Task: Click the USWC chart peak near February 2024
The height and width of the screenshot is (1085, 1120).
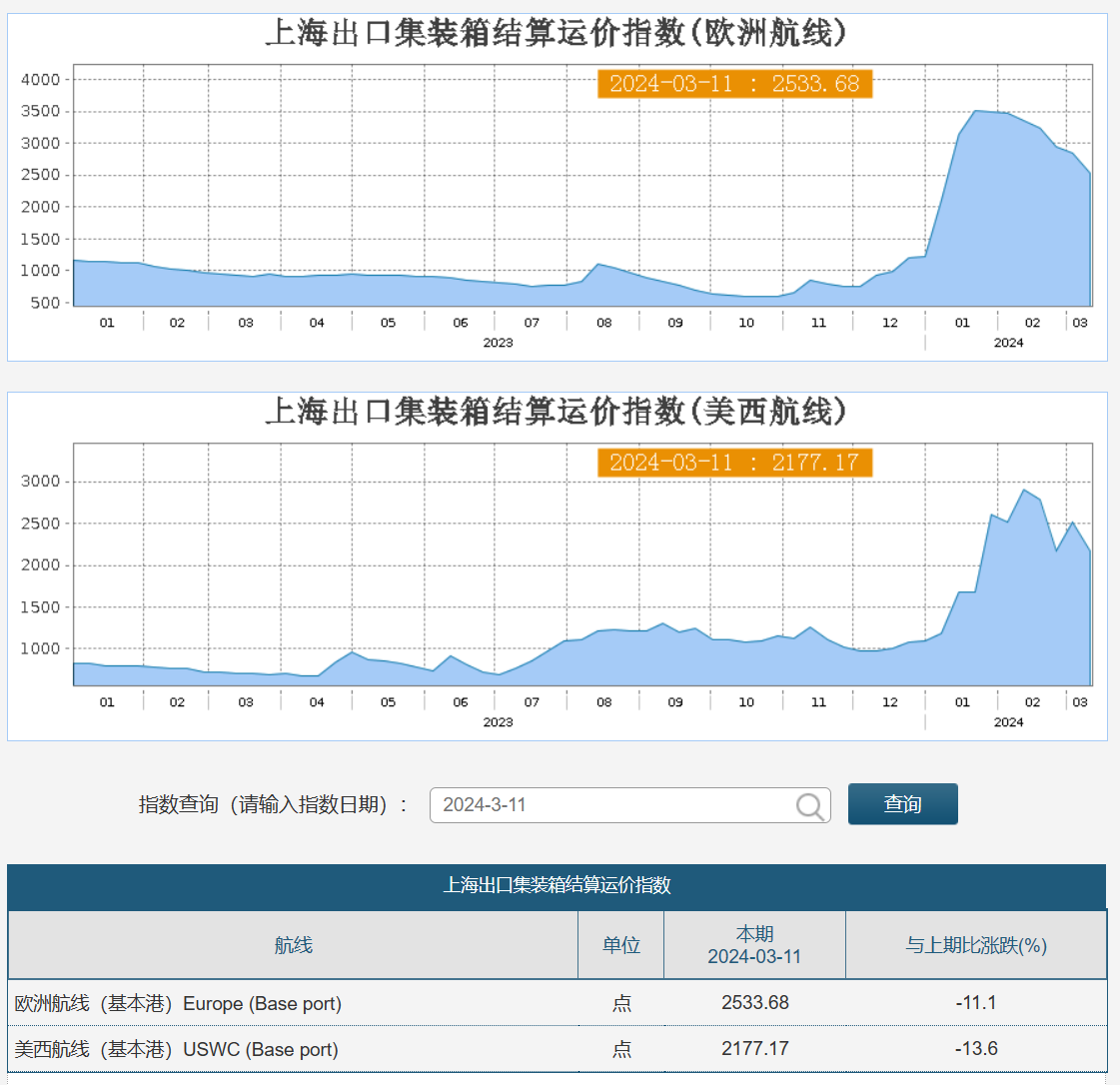Action: point(1024,490)
